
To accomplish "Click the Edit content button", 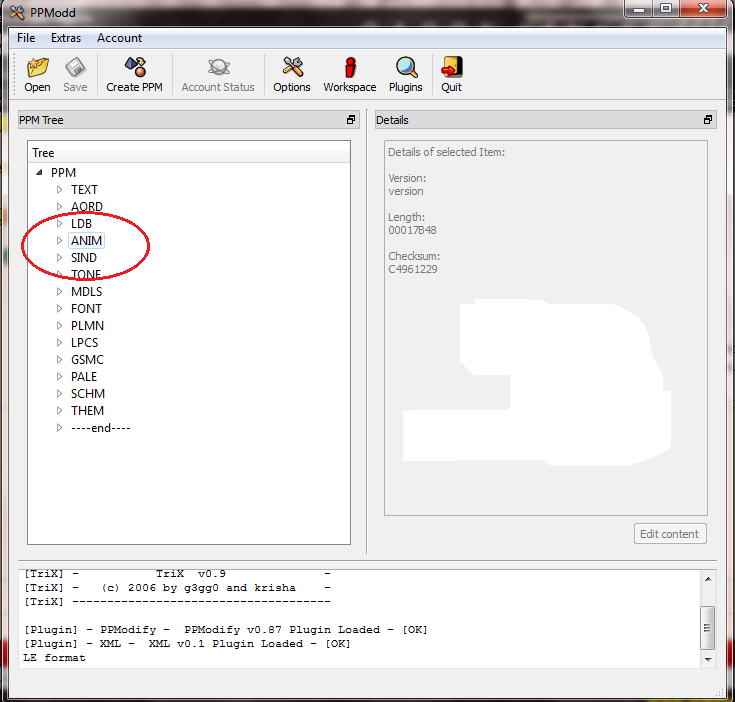I will click(670, 534).
